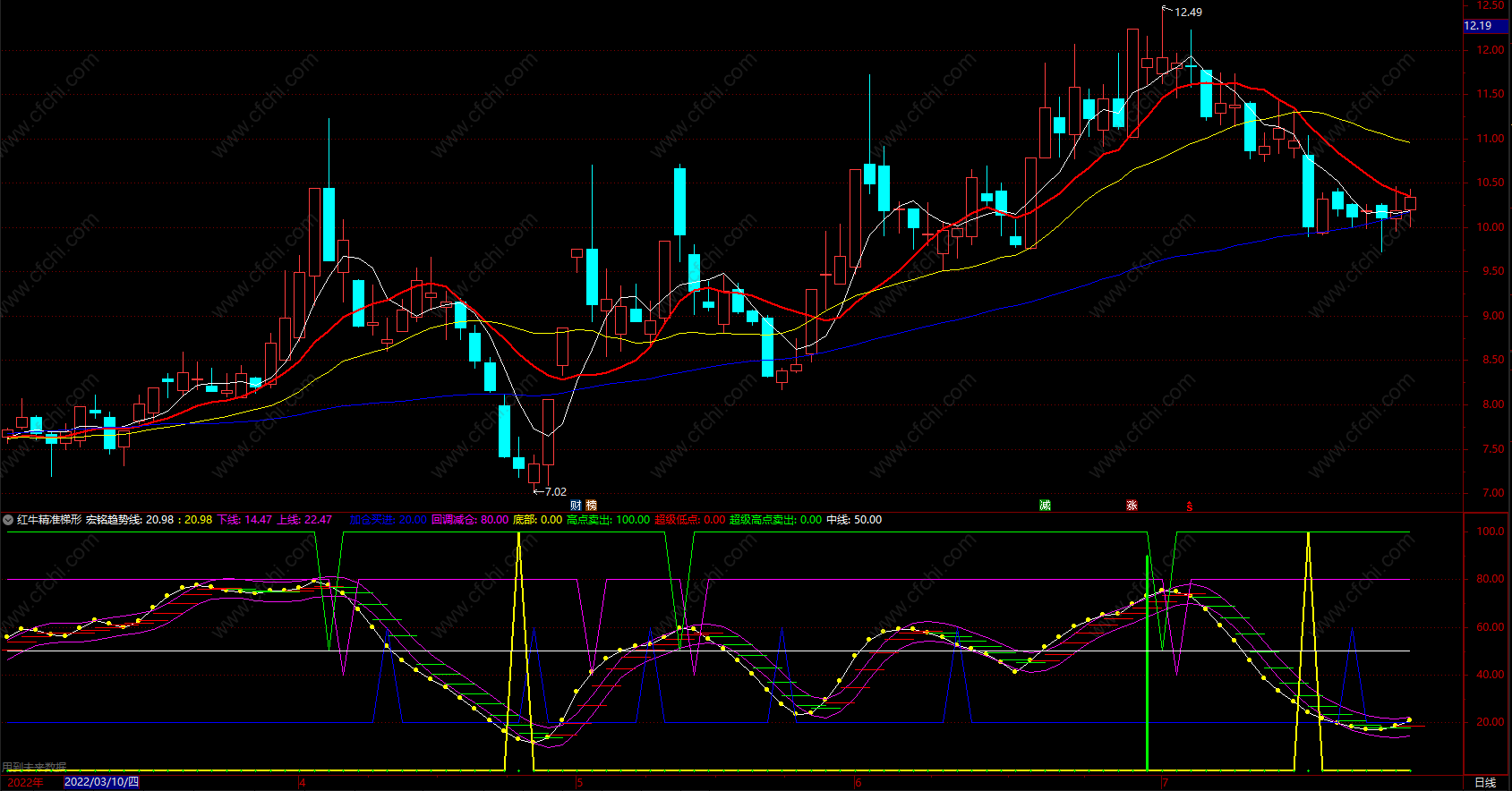The image size is (1512, 791).
Task: Click the 宏铭趋势线: 20.98 value label
Action: click(130, 520)
